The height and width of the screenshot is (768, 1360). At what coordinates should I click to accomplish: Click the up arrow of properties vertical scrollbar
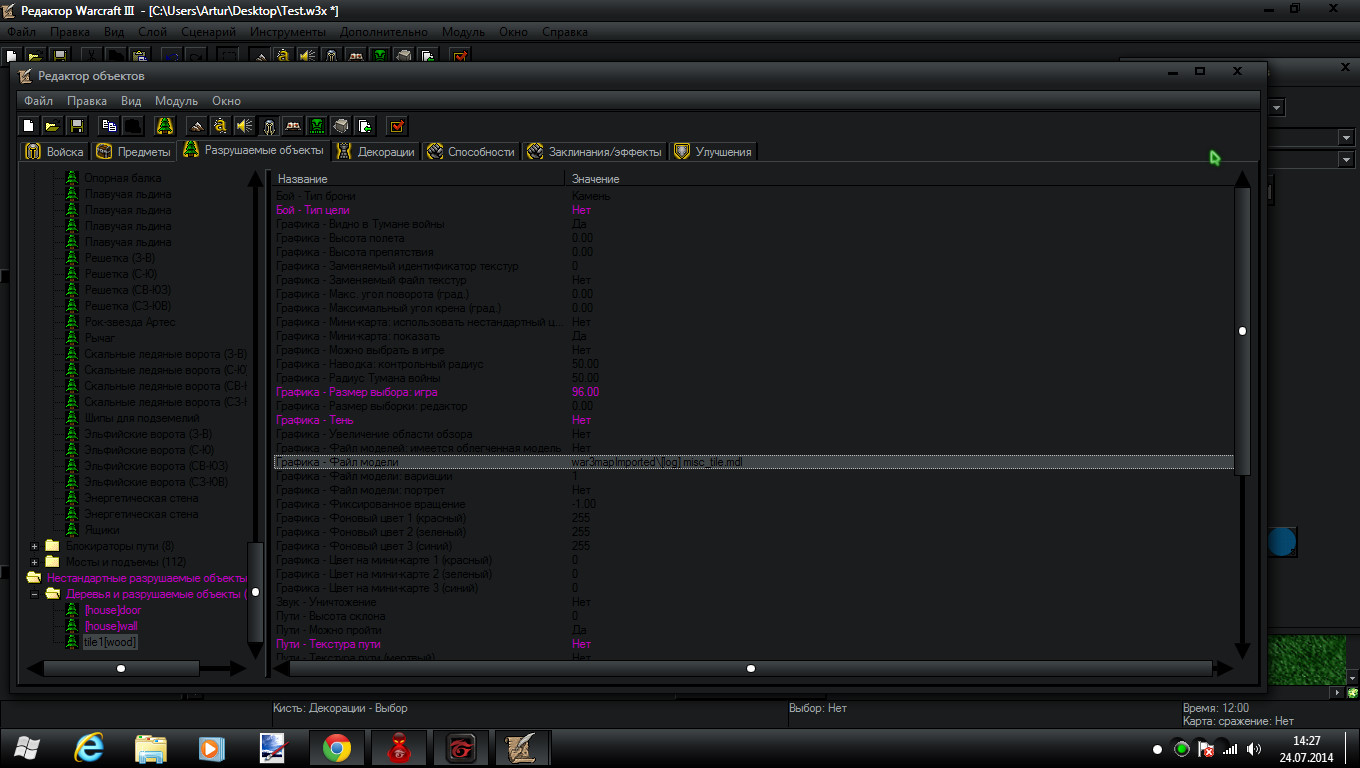click(x=1242, y=179)
